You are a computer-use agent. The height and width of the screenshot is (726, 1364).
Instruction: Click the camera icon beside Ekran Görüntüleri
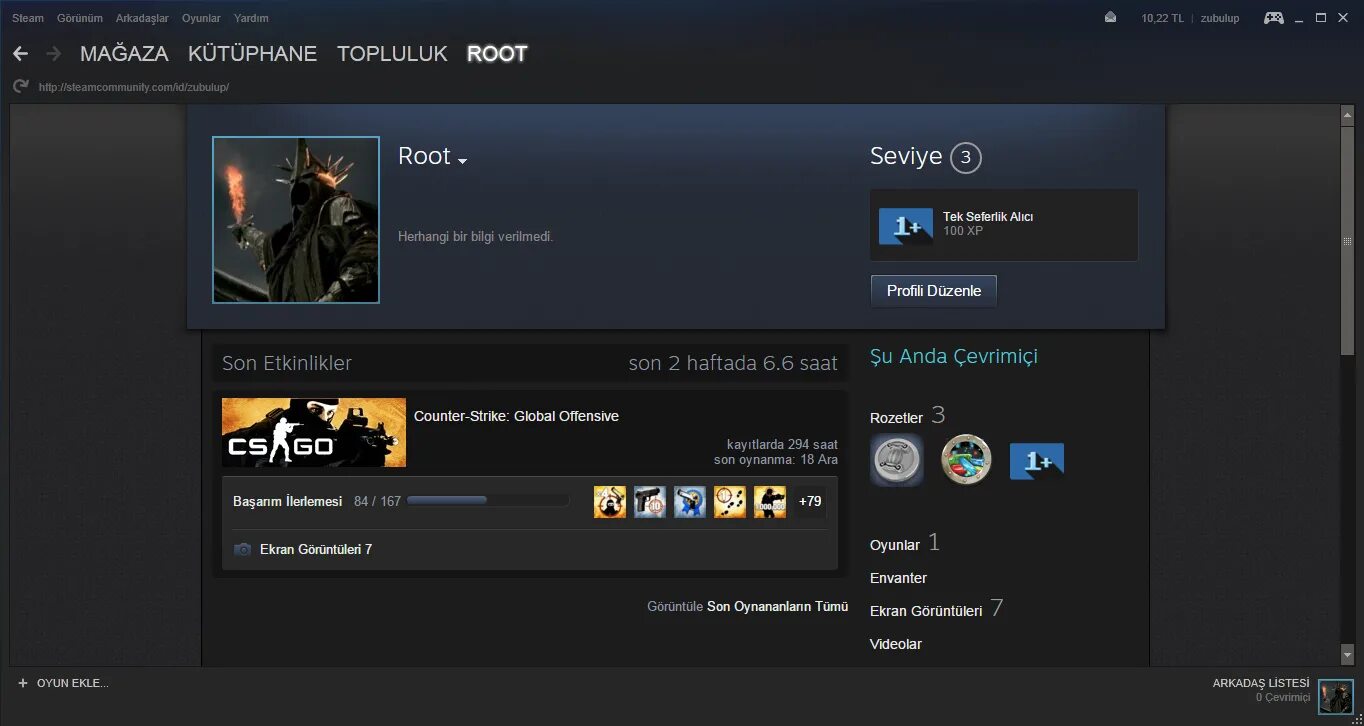pyautogui.click(x=242, y=549)
